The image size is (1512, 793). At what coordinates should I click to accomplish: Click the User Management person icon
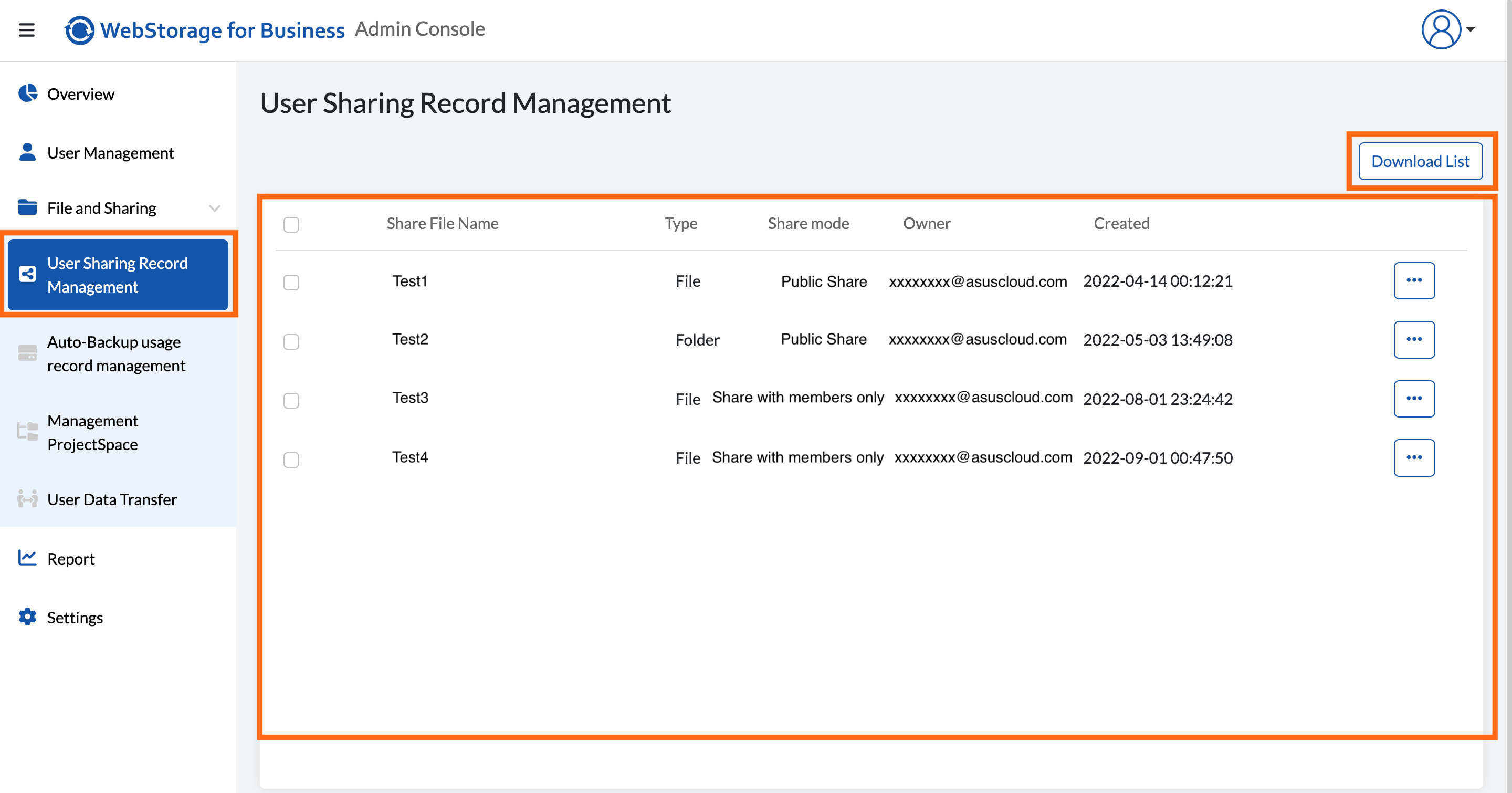(27, 151)
